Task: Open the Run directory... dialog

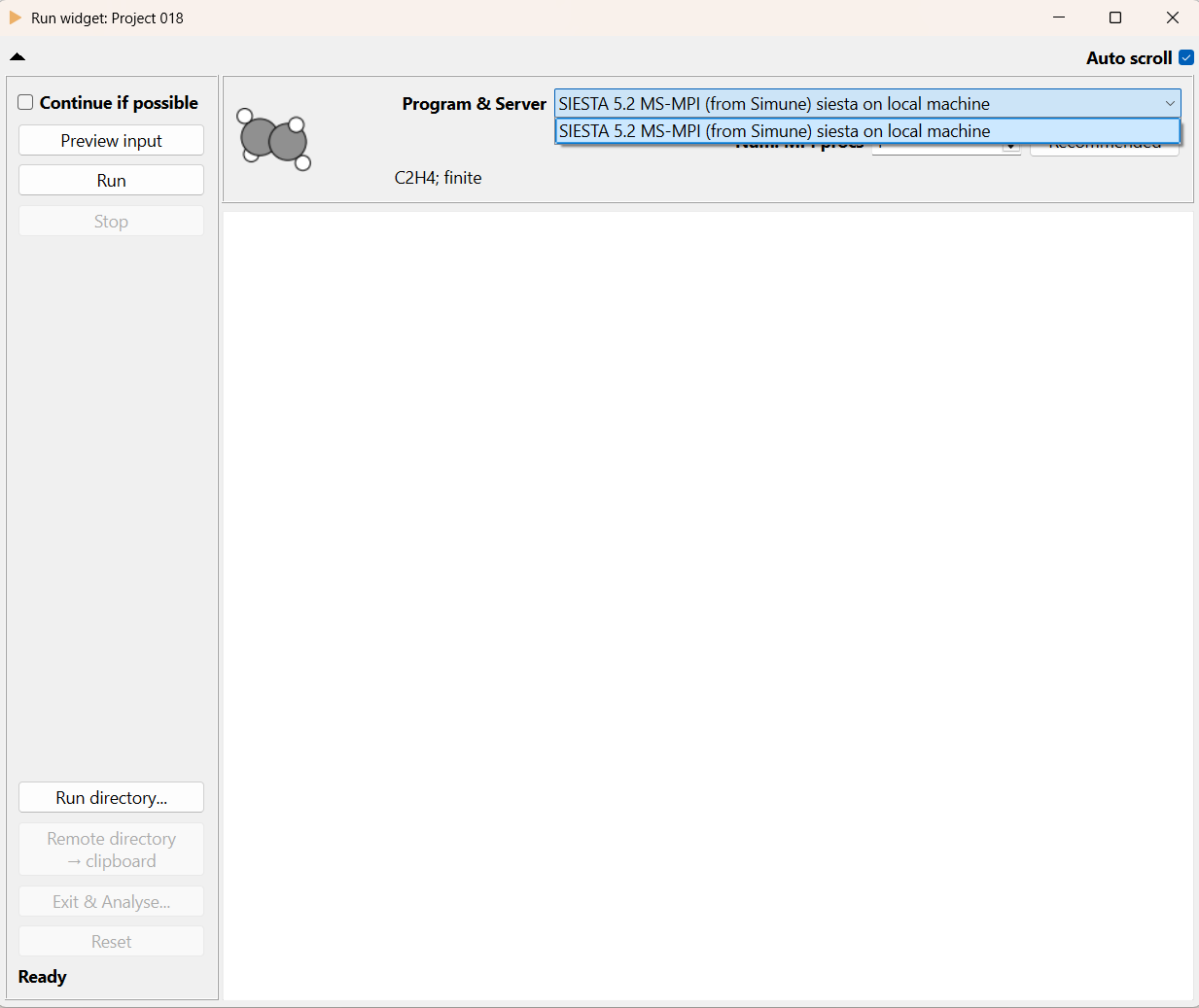Action: click(111, 797)
